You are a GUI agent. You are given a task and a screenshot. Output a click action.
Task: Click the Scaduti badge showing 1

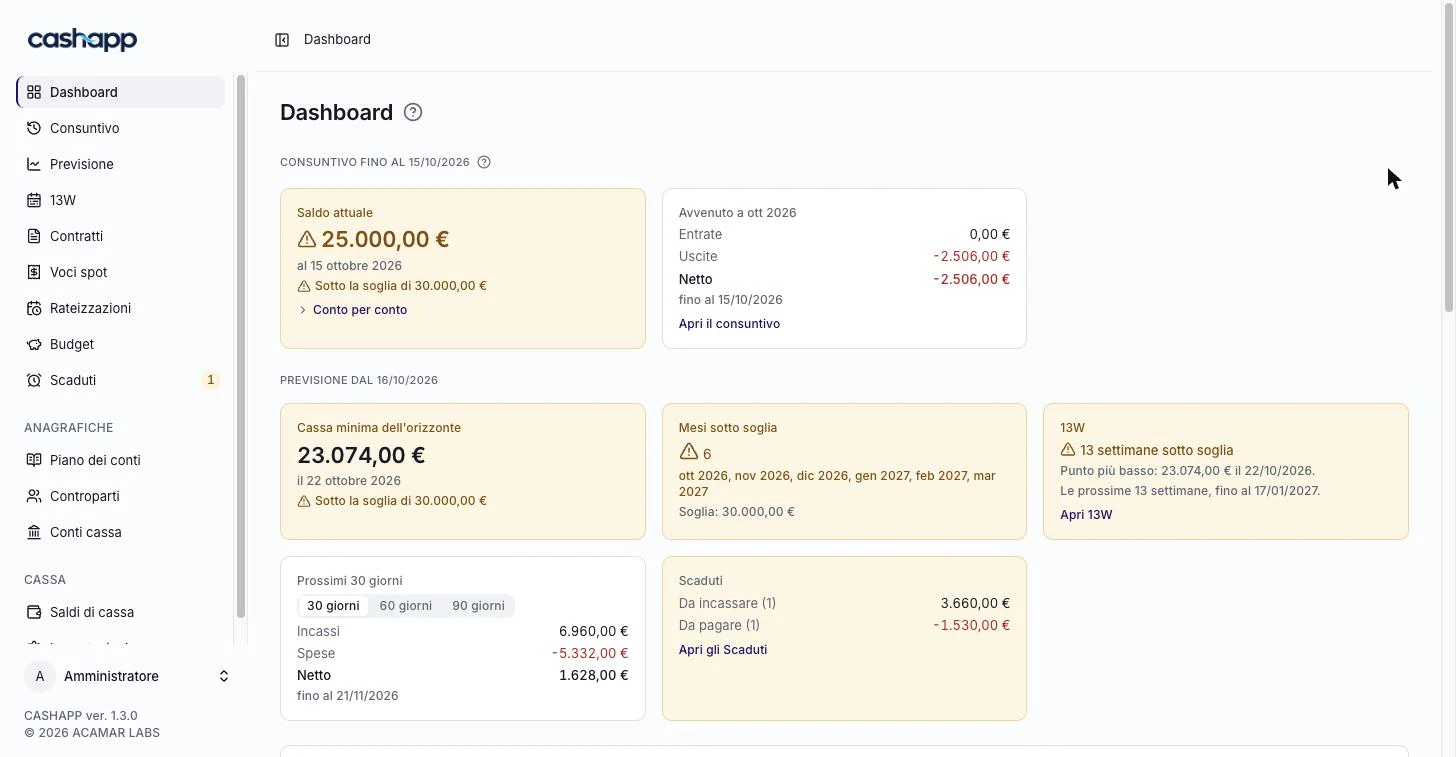(x=210, y=380)
